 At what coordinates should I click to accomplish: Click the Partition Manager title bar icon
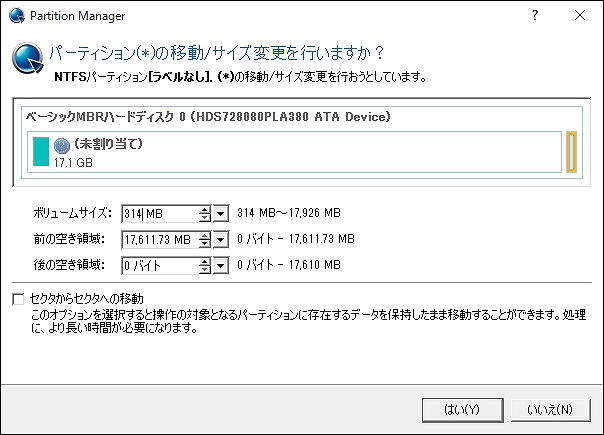[x=17, y=16]
